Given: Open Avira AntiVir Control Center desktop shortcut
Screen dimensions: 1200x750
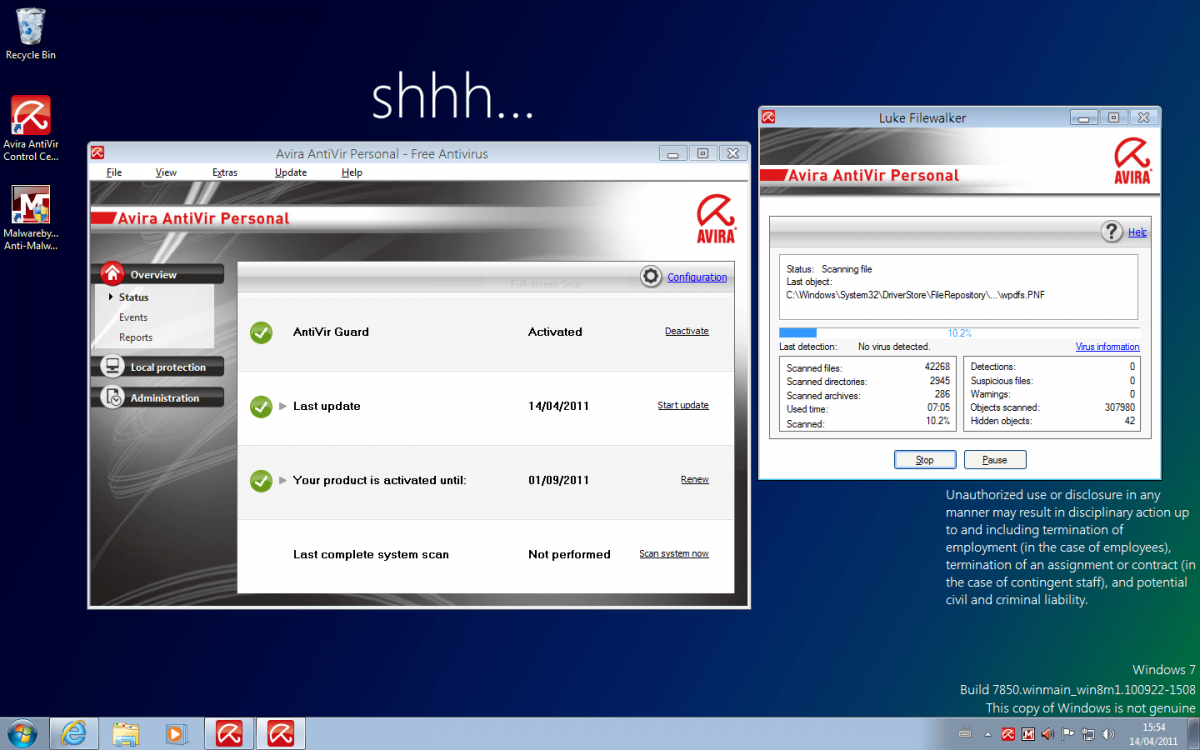Looking at the screenshot, I should 30,128.
